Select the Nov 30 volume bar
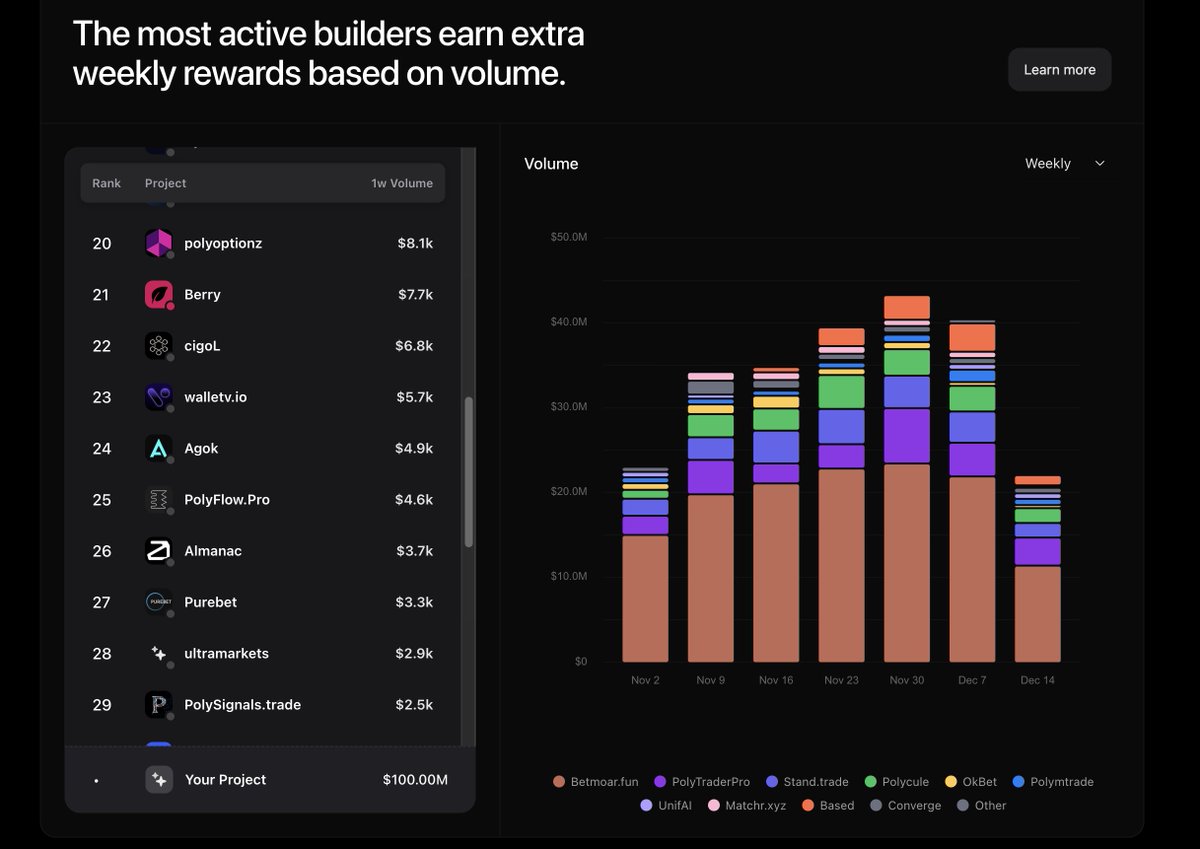Screen dimensions: 1200x849 [907, 479]
